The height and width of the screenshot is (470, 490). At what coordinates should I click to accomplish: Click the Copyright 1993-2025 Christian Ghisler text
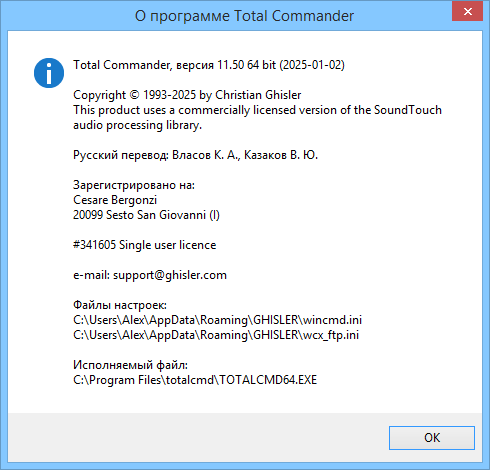point(187,95)
